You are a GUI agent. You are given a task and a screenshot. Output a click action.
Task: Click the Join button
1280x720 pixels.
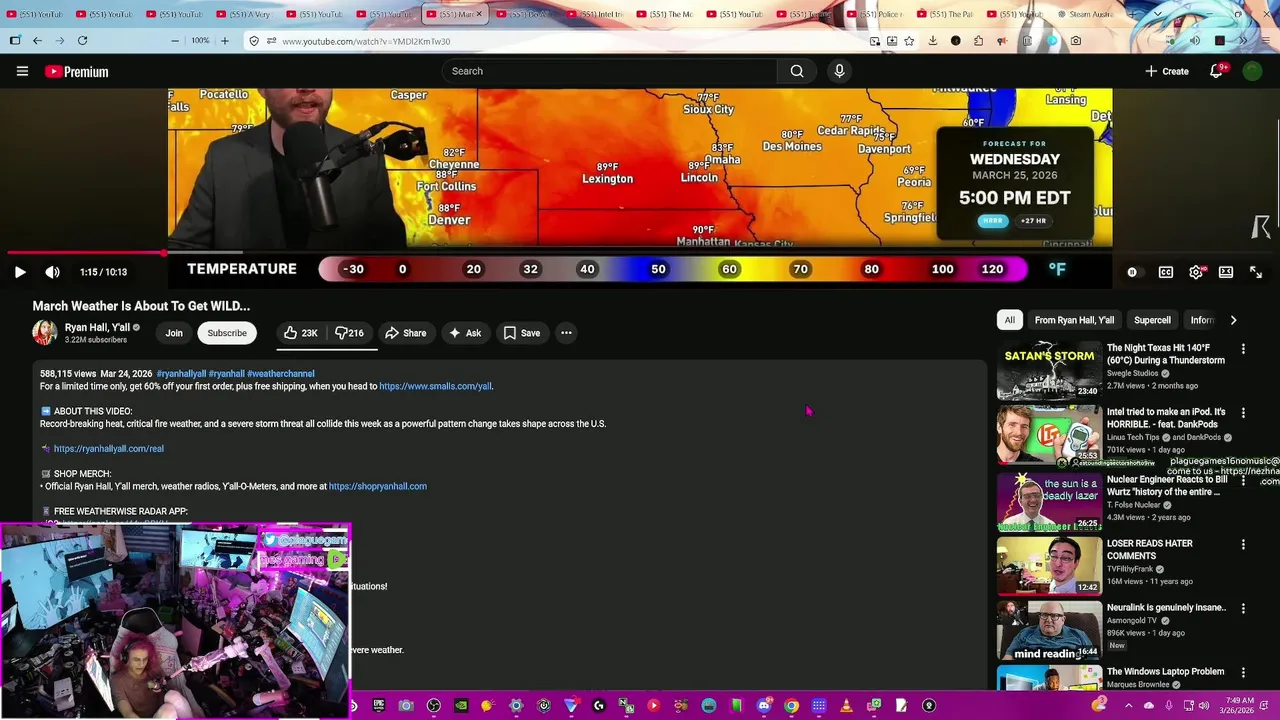(x=174, y=333)
